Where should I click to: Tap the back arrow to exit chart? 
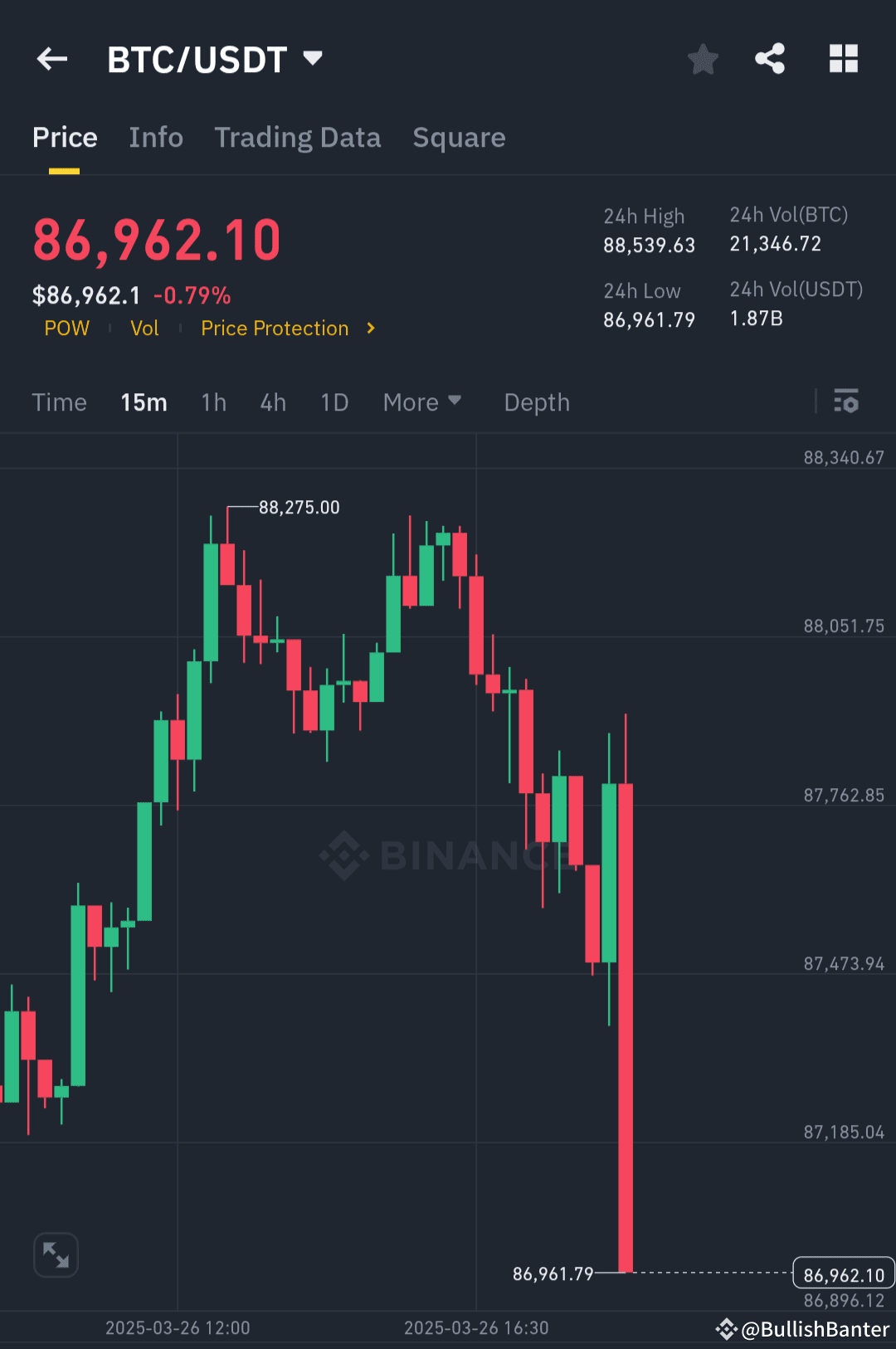(x=51, y=59)
